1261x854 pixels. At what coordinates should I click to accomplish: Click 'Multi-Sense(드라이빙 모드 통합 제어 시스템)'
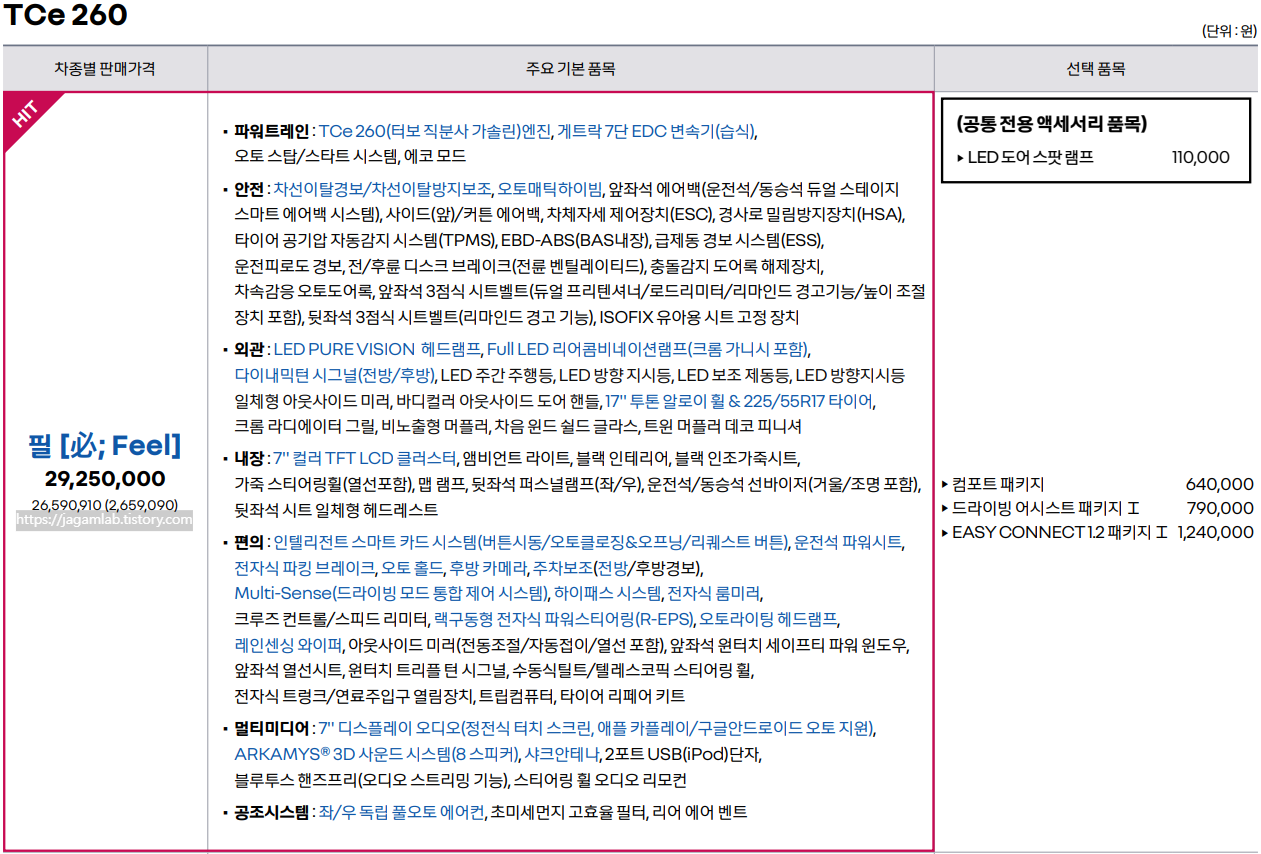click(391, 593)
